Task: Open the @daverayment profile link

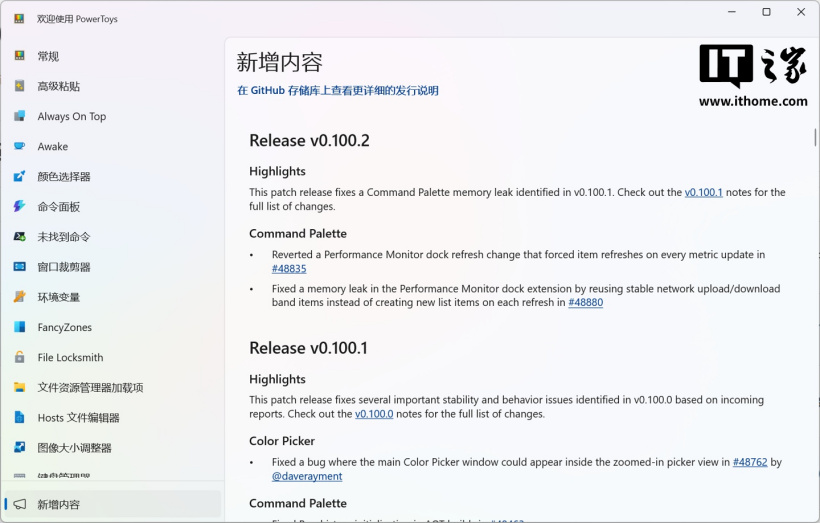Action: coord(307,476)
